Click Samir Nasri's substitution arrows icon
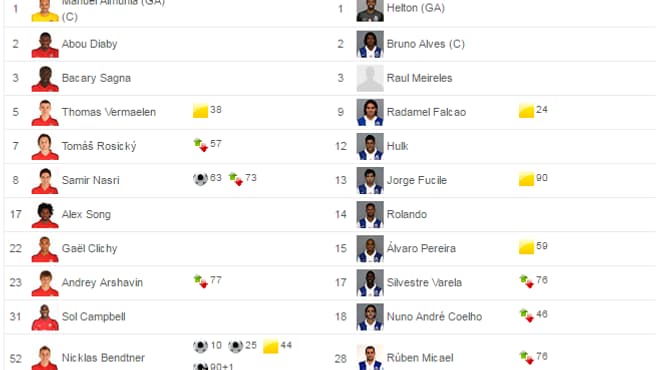The height and width of the screenshot is (370, 658). pos(235,179)
